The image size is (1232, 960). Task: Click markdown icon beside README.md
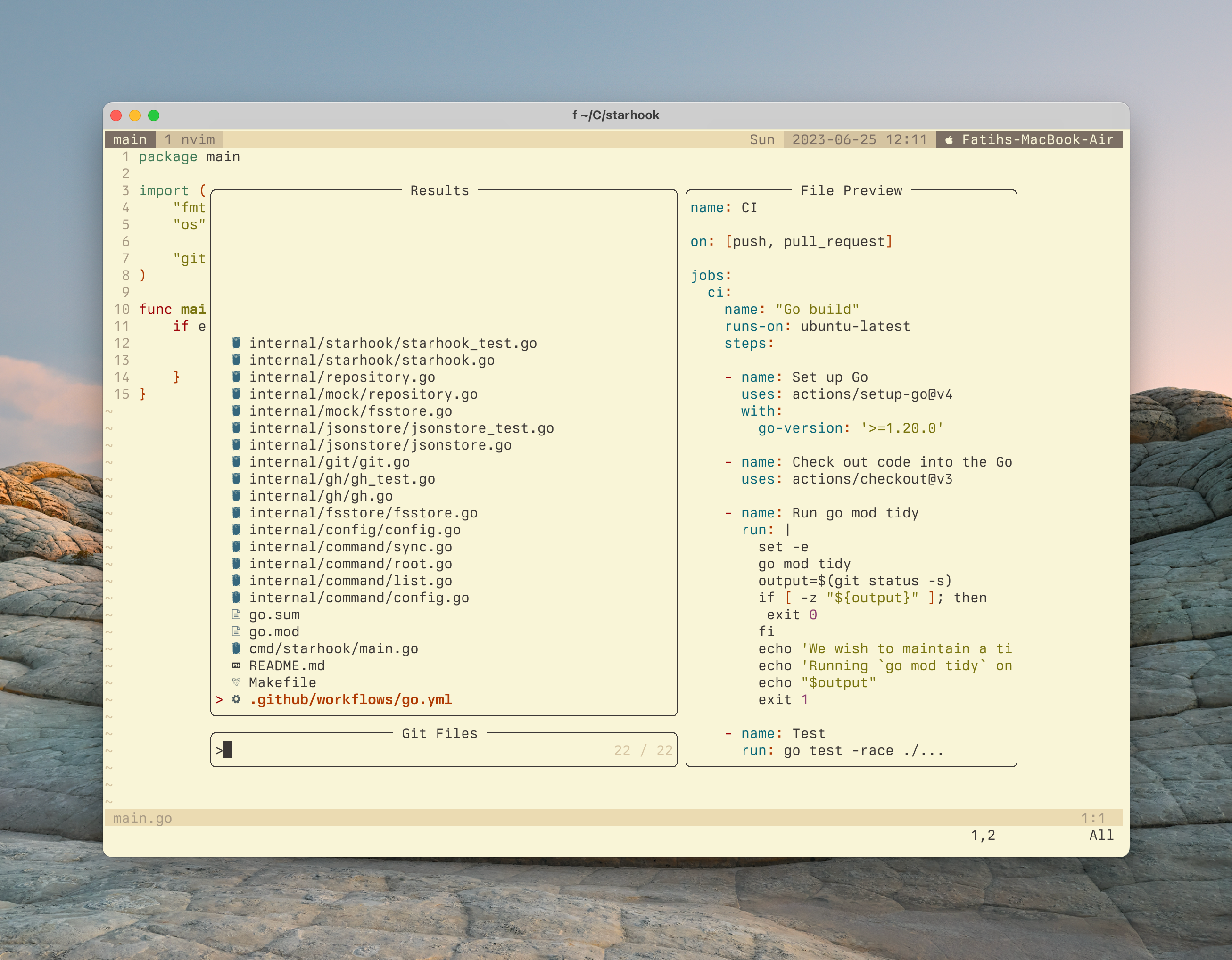pos(236,665)
